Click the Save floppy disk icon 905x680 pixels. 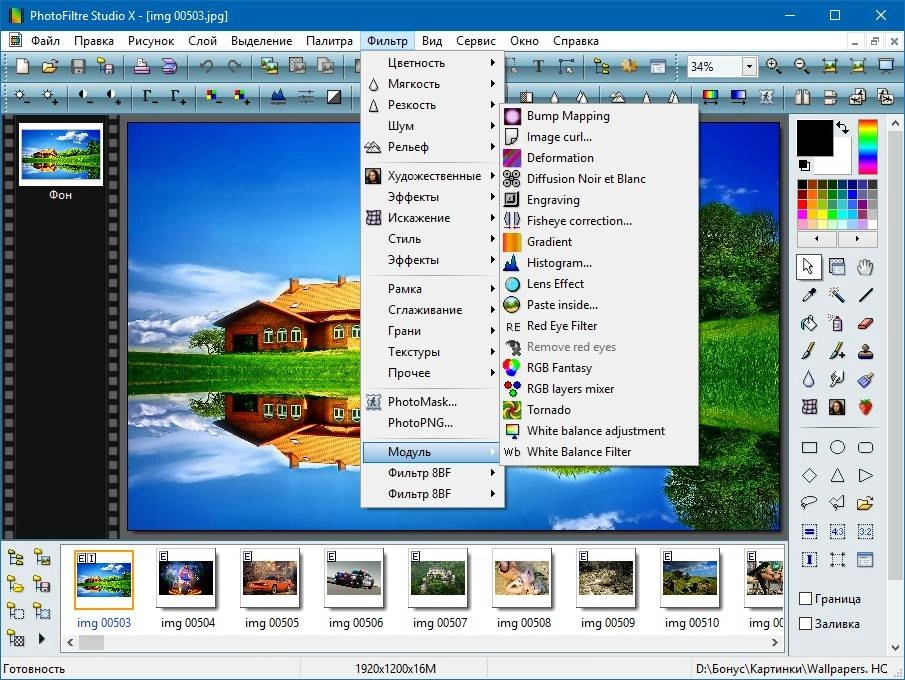point(78,66)
